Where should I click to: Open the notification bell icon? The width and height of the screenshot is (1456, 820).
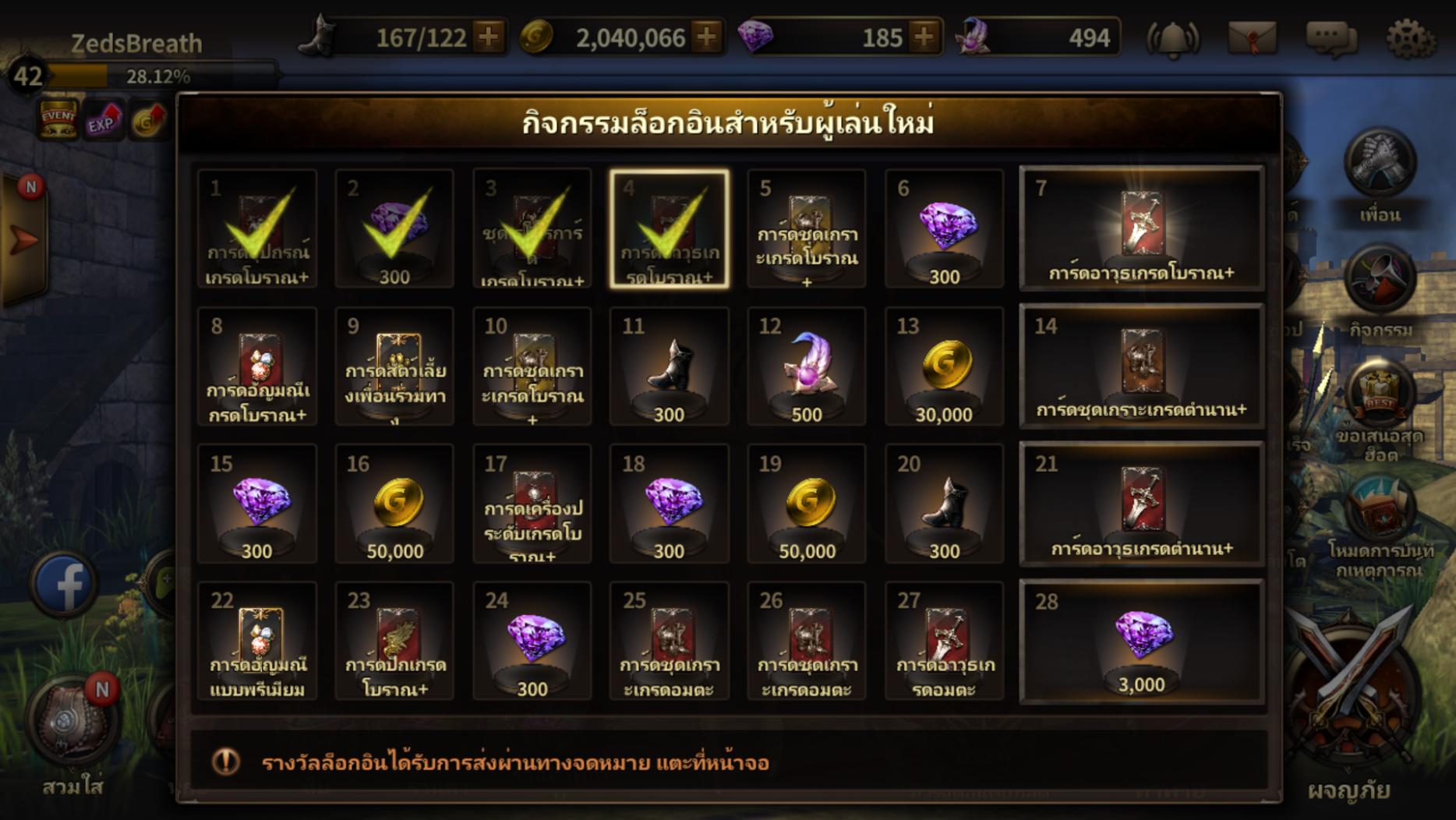pyautogui.click(x=1172, y=37)
